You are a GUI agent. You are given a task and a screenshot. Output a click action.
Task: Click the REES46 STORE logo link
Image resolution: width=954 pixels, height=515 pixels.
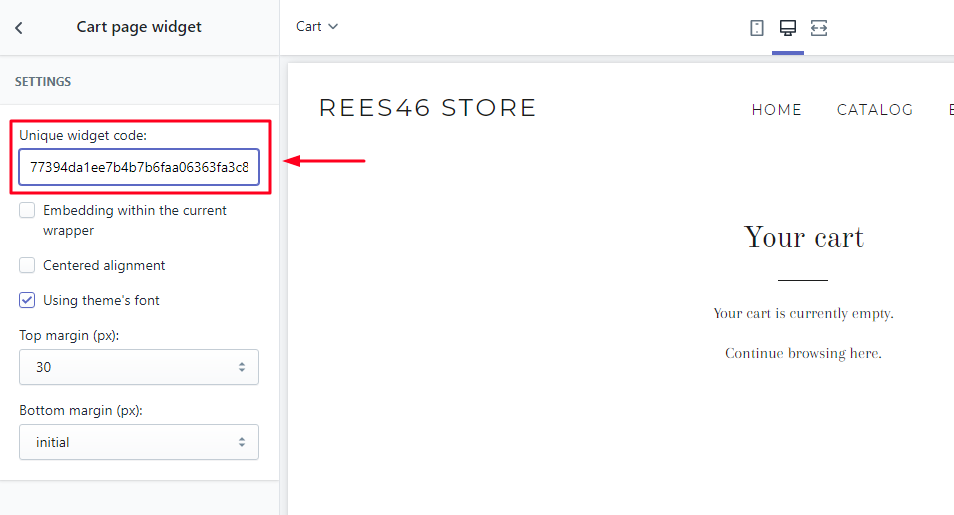427,108
